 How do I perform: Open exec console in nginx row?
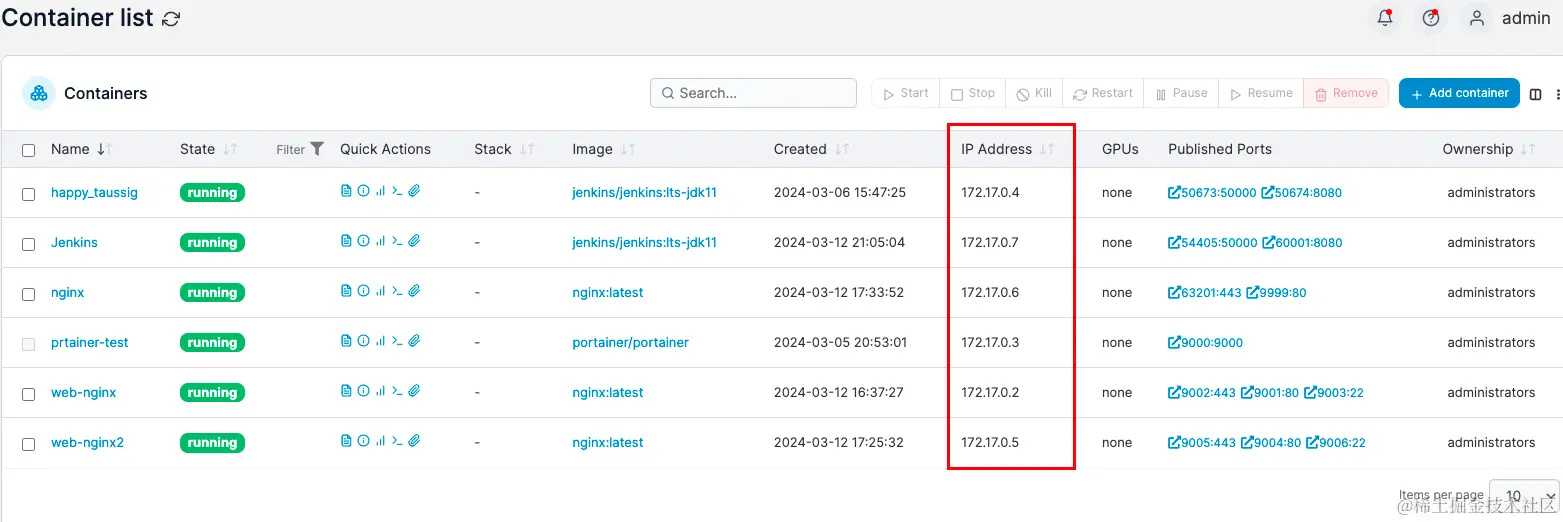pyautogui.click(x=397, y=291)
